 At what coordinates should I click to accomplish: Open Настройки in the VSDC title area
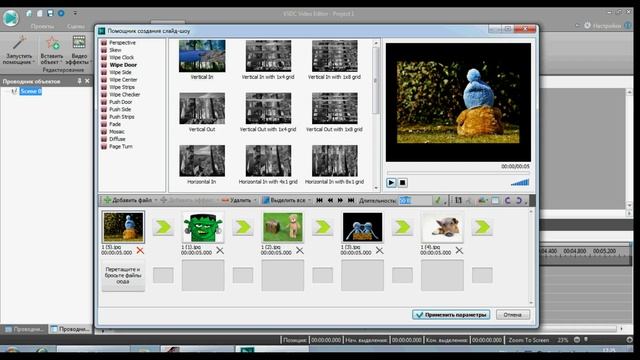click(603, 25)
